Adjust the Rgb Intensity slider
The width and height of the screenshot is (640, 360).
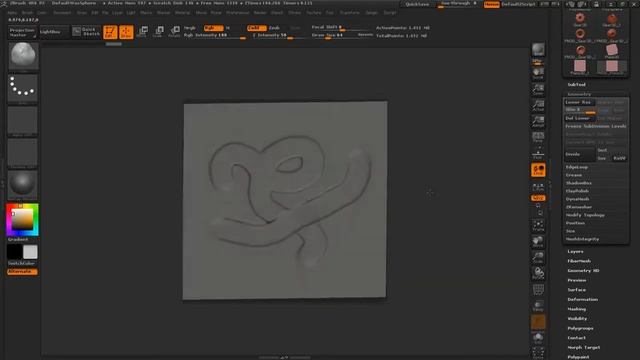point(214,36)
